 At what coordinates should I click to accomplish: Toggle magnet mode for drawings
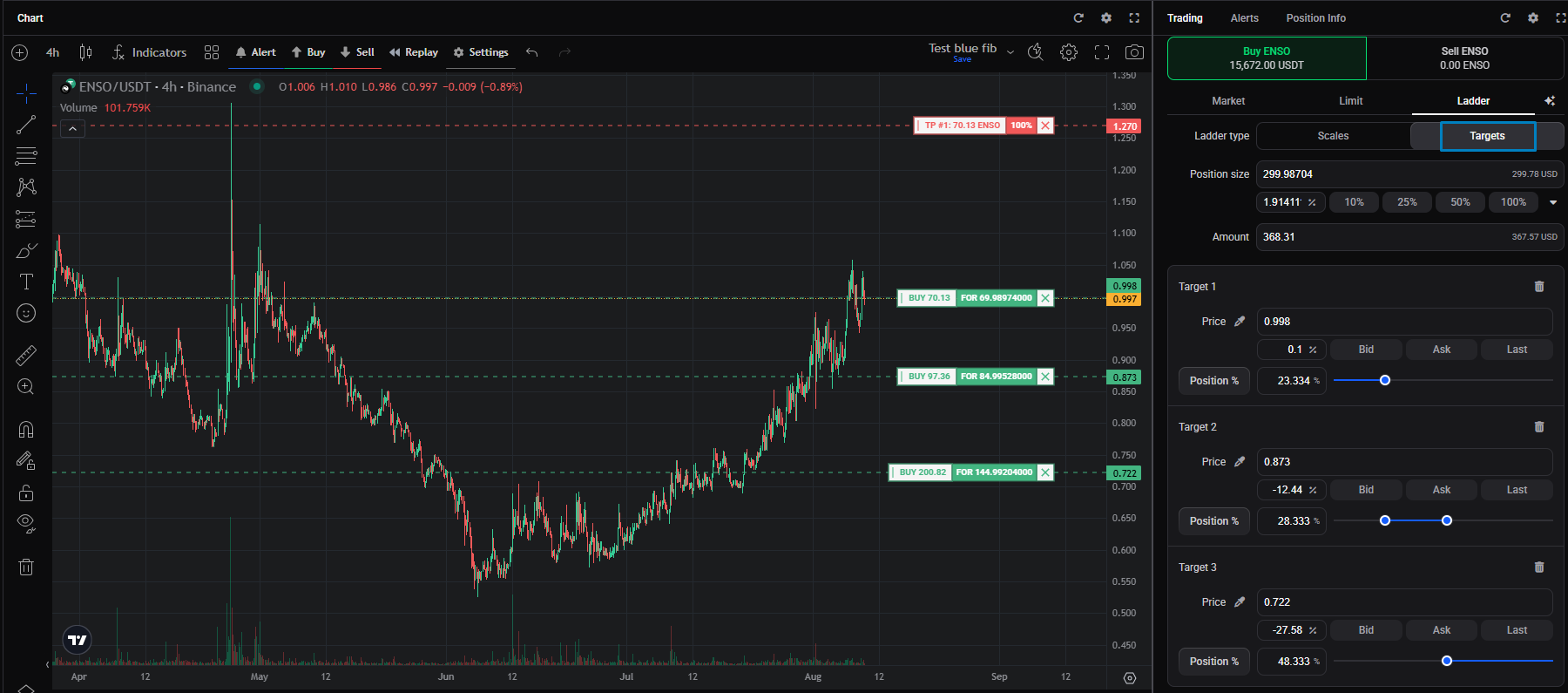26,429
